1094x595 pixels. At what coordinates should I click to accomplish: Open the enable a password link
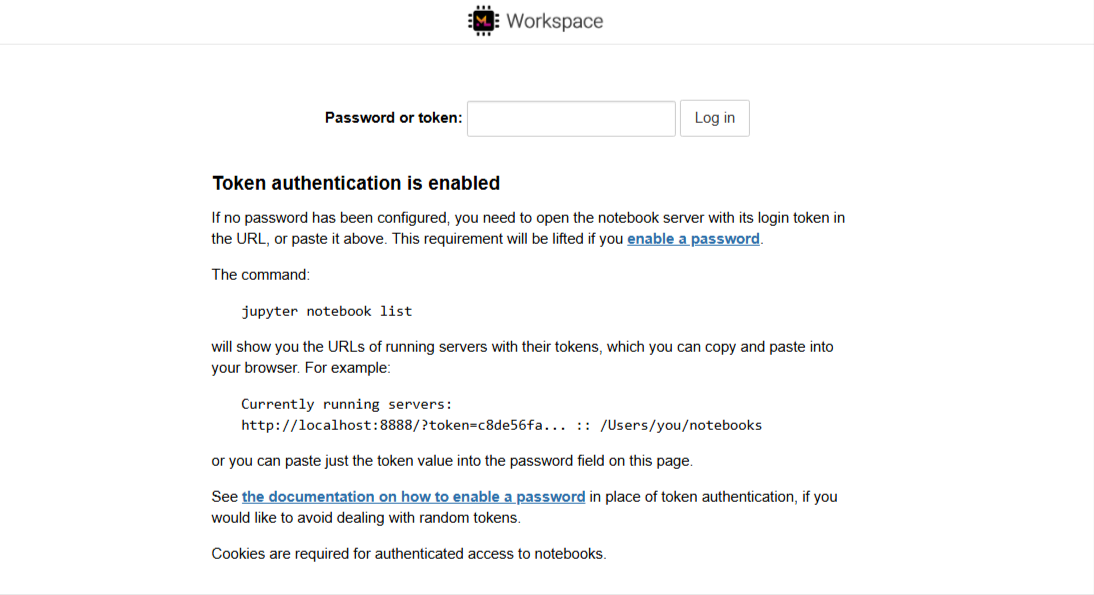[x=693, y=239]
